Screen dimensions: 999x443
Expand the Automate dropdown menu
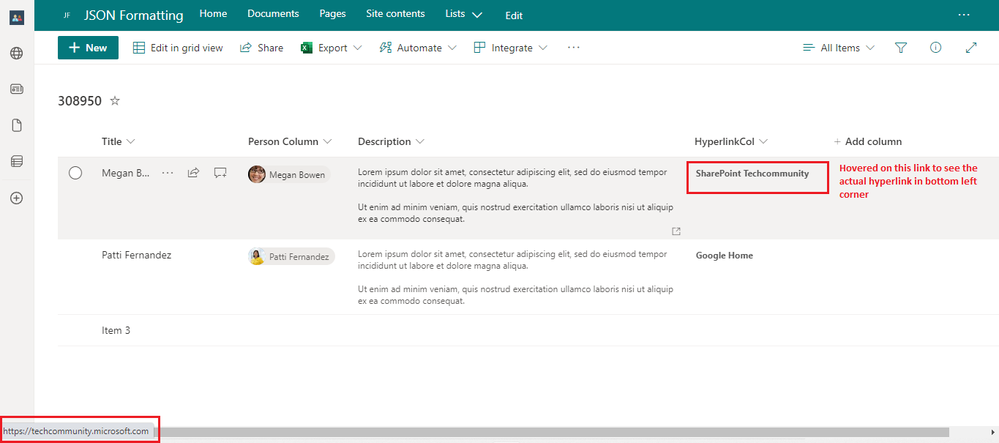pos(418,48)
